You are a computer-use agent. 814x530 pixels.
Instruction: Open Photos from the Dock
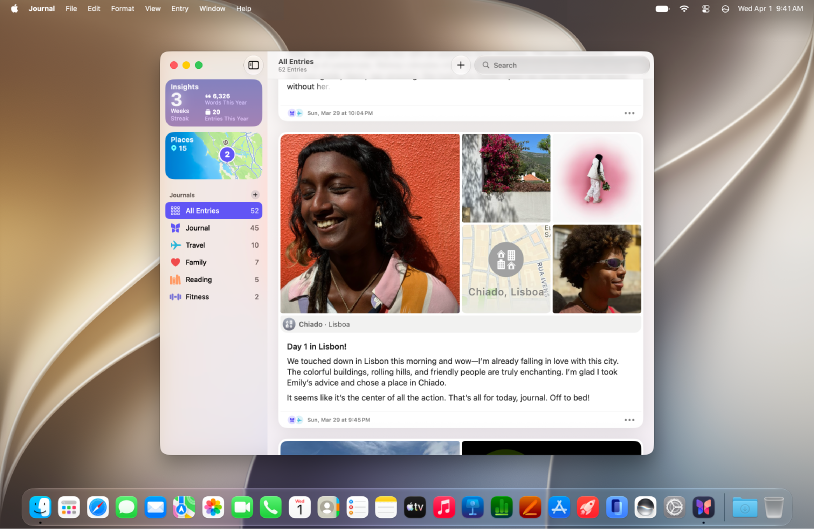pyautogui.click(x=213, y=507)
